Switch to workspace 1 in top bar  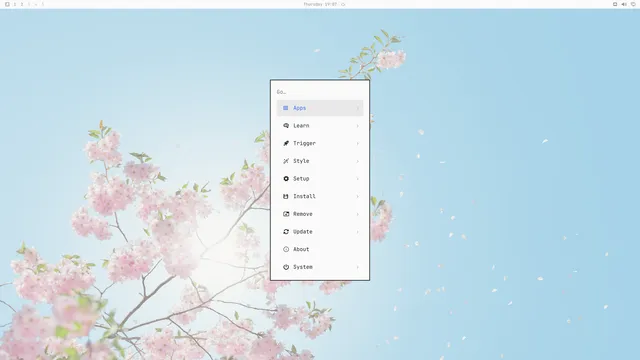[x=15, y=4]
